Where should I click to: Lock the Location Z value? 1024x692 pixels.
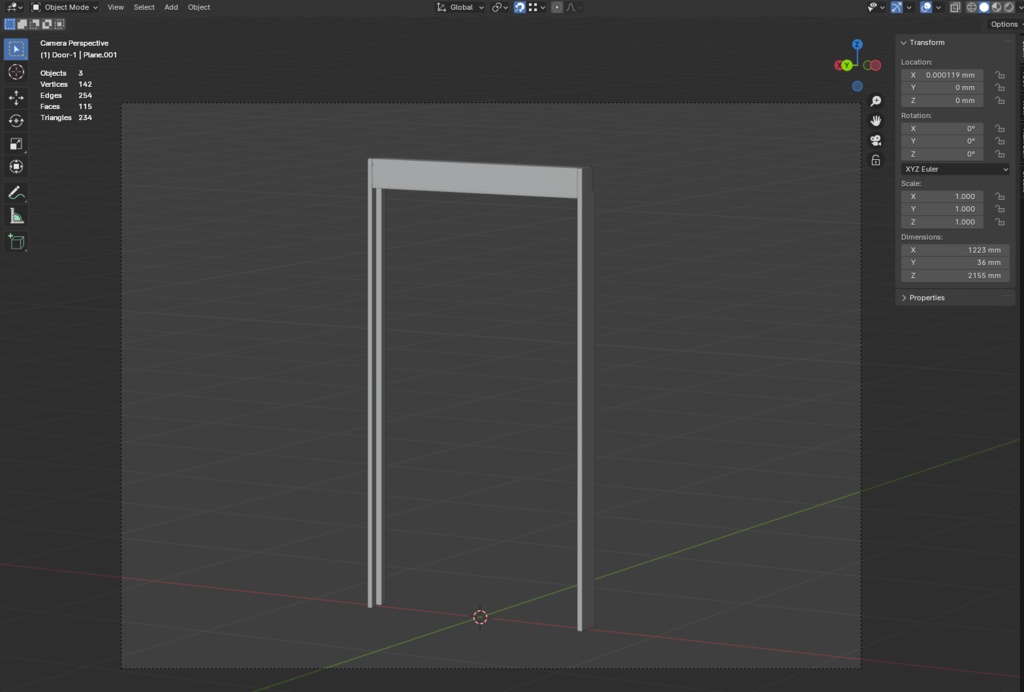point(999,101)
